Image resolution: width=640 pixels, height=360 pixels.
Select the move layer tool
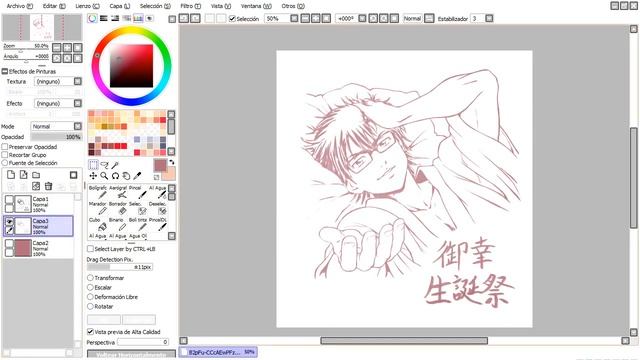point(93,176)
